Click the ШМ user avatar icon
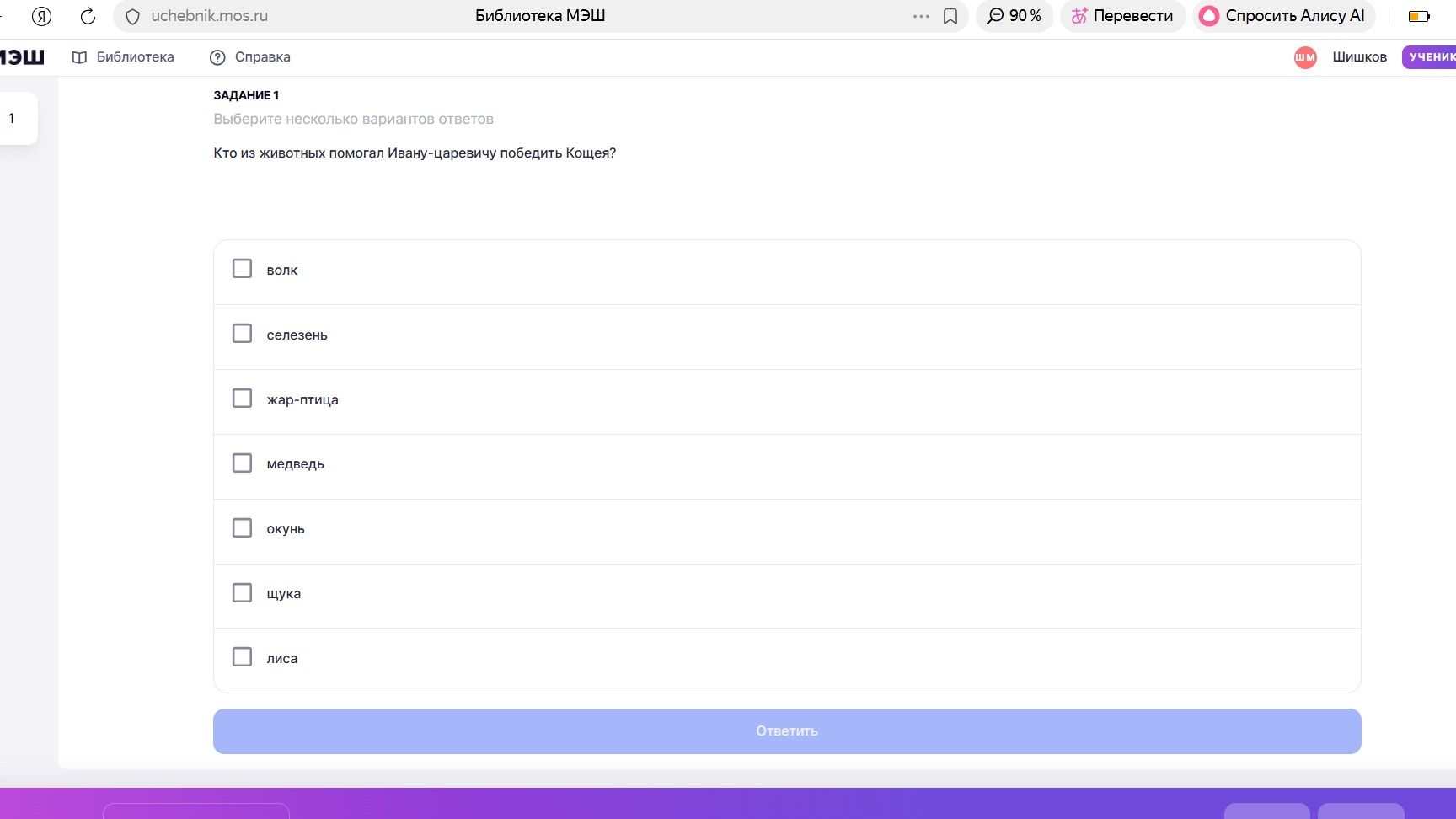 (x=1305, y=57)
